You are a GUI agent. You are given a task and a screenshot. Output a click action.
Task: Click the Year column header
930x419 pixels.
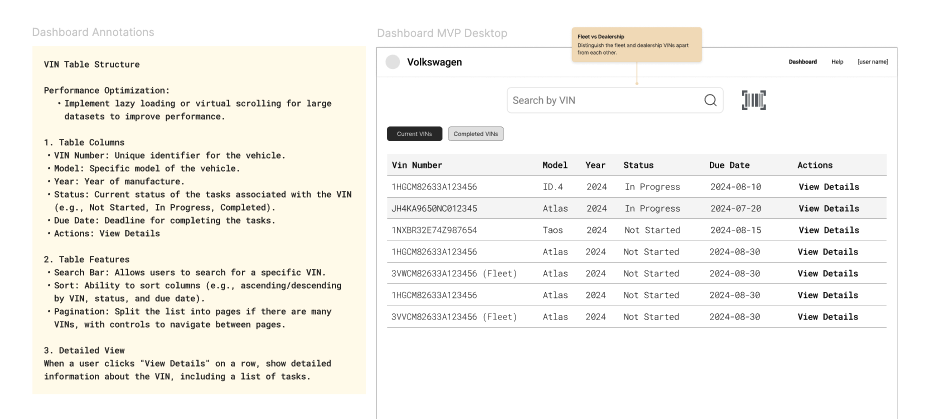coord(595,165)
